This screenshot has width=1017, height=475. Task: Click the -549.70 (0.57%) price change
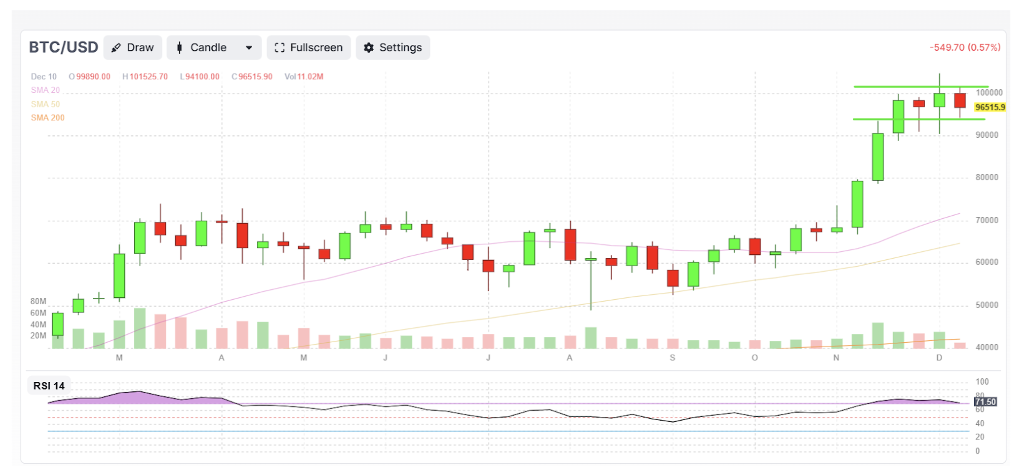click(967, 47)
